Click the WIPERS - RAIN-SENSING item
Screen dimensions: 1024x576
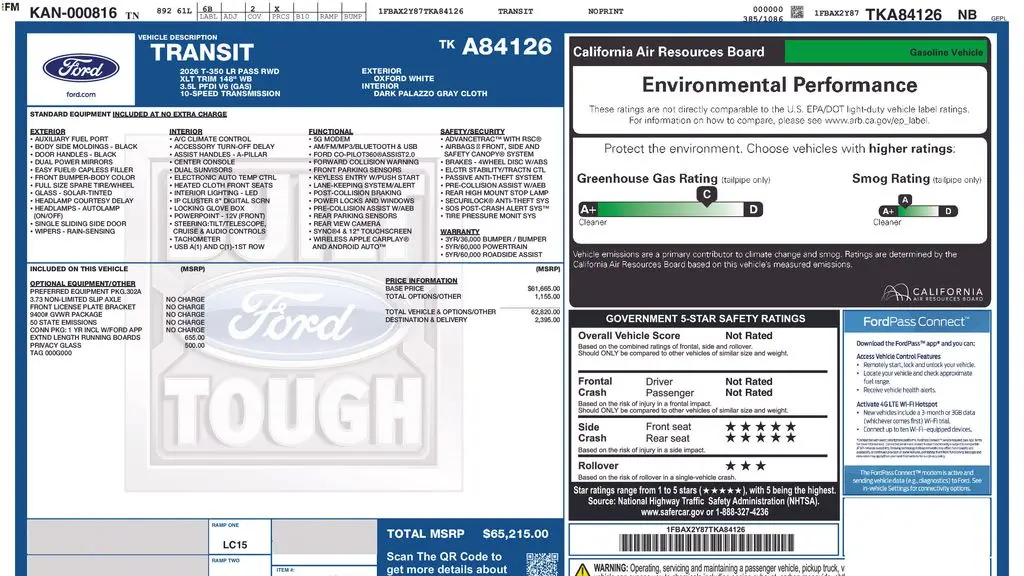point(74,231)
